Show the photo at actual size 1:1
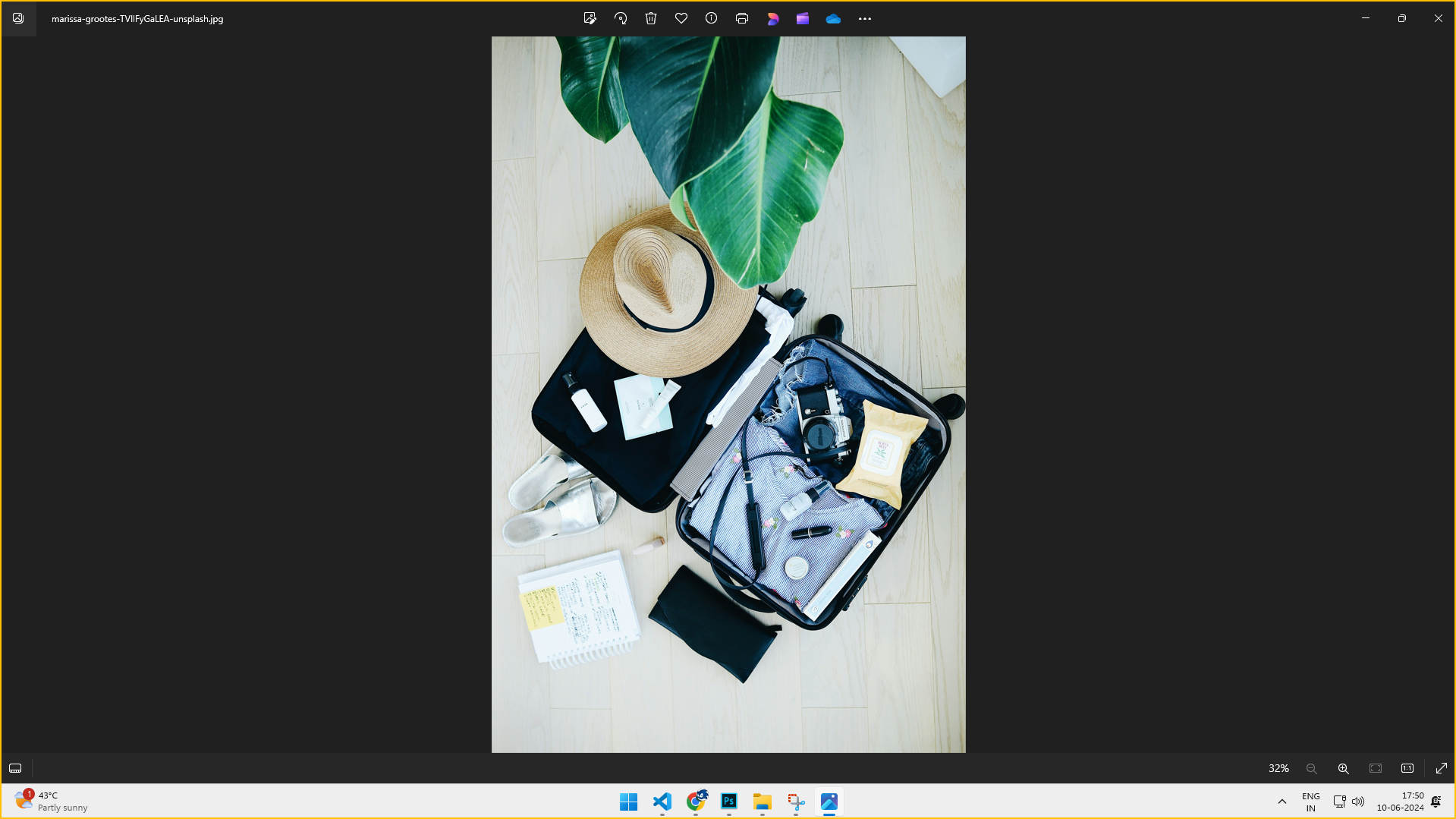The image size is (1456, 819). [1407, 768]
